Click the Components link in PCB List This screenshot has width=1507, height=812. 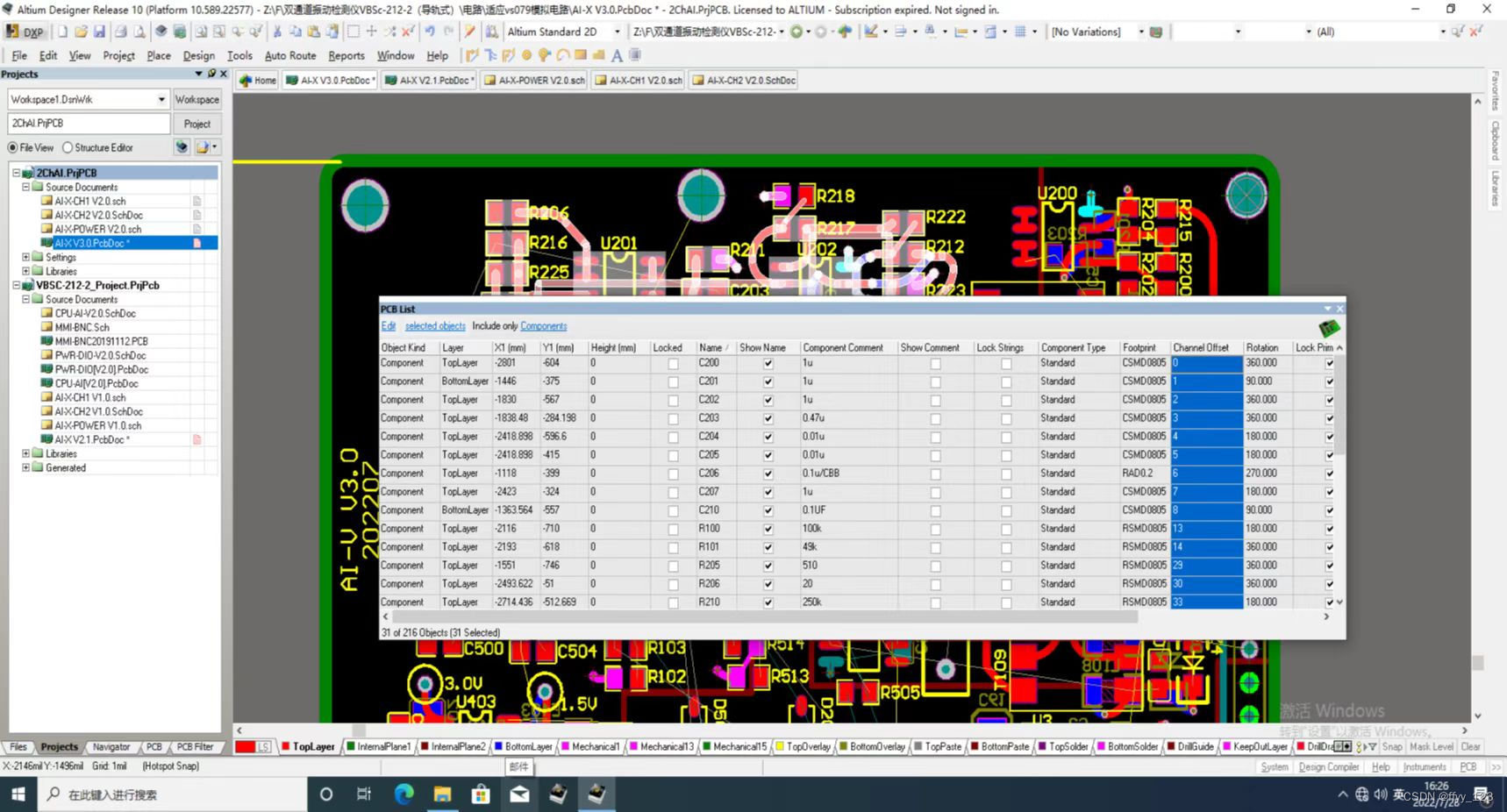coord(544,326)
